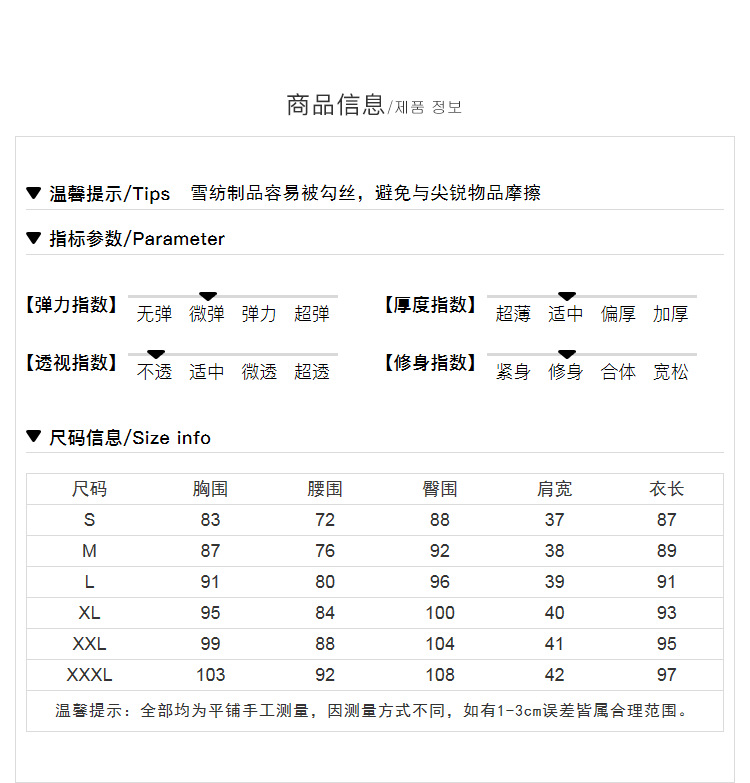Click the 衣长 column header
This screenshot has height=783, width=750.
click(x=667, y=489)
